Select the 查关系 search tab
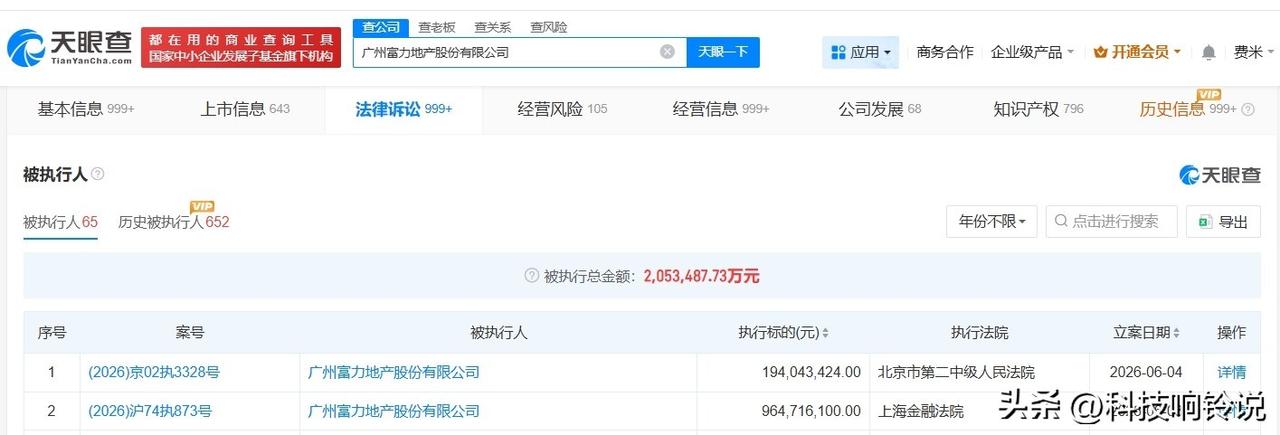The image size is (1280, 435). coord(493,27)
